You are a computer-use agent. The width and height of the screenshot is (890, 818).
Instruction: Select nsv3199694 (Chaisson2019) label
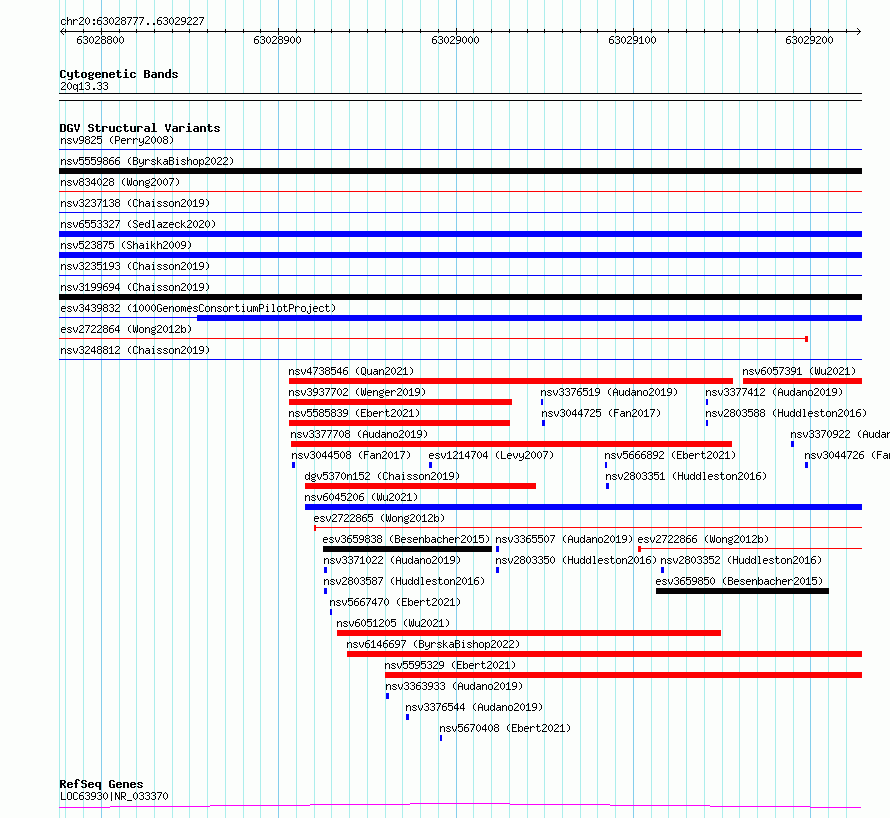[x=135, y=287]
